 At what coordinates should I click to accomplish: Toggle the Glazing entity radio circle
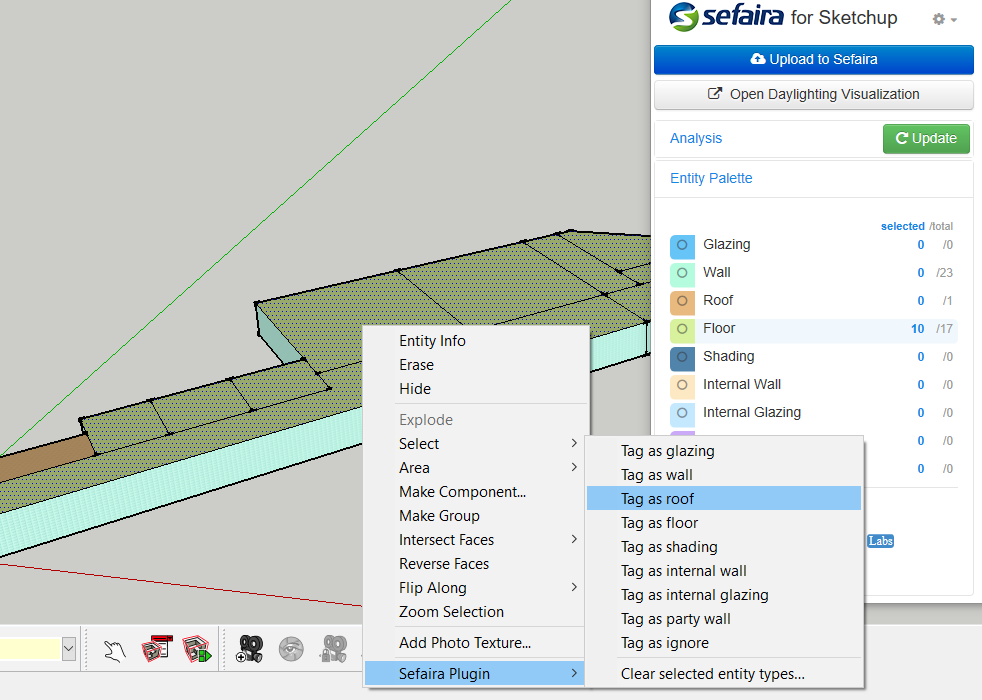pyautogui.click(x=682, y=245)
